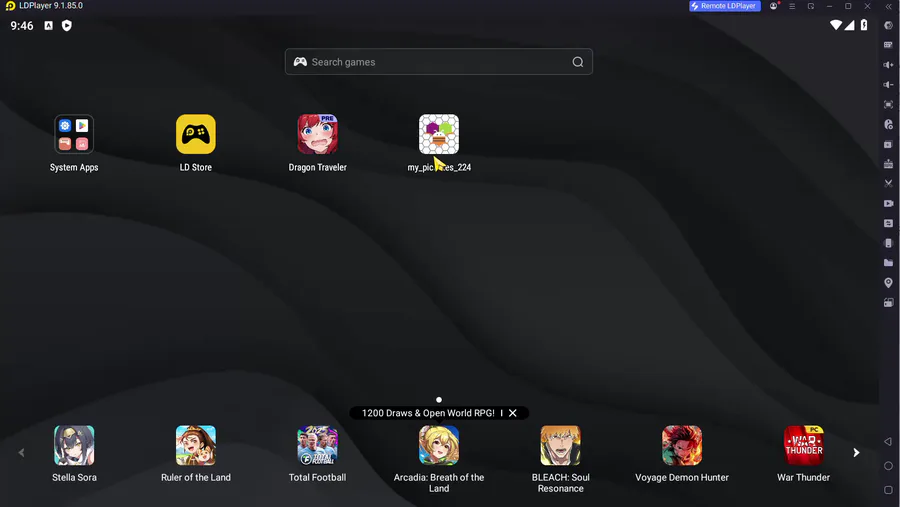Open Remote LDPlayer
The image size is (900, 507).
[725, 6]
